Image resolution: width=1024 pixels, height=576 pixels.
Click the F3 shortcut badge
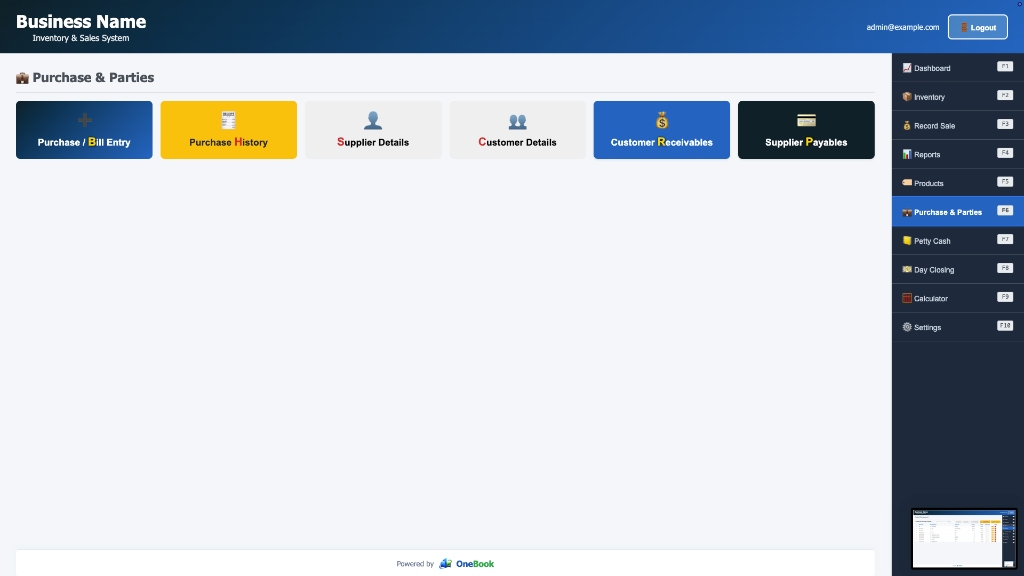pos(1005,124)
